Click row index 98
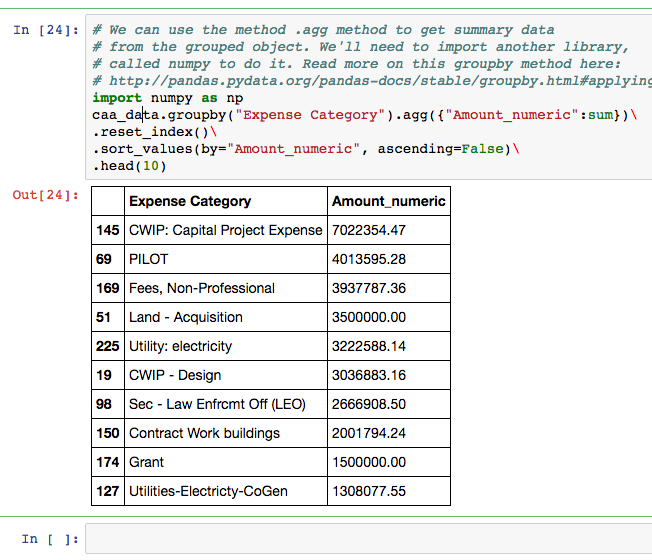 (x=104, y=404)
